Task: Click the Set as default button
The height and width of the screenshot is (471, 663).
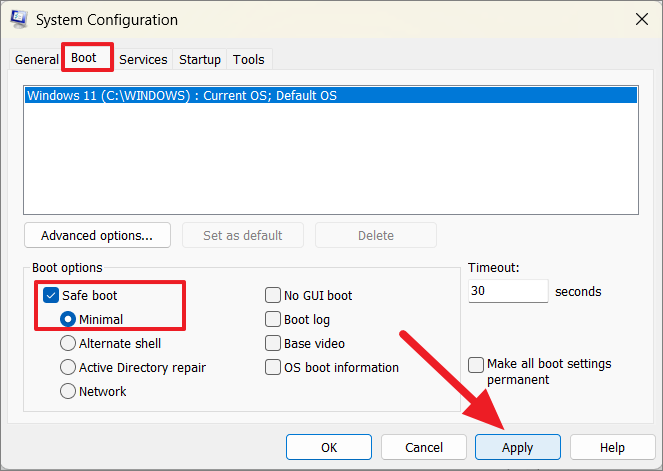Action: pos(243,235)
